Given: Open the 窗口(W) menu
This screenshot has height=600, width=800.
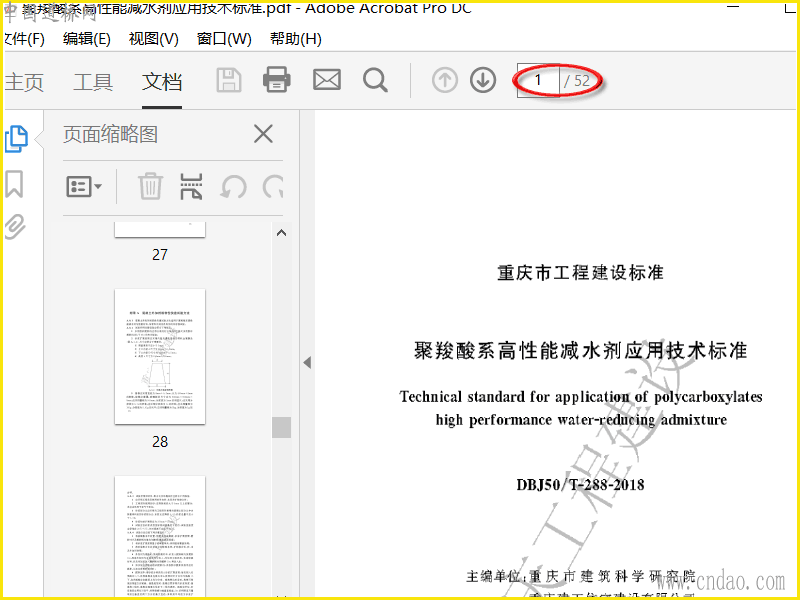Looking at the screenshot, I should 224,39.
